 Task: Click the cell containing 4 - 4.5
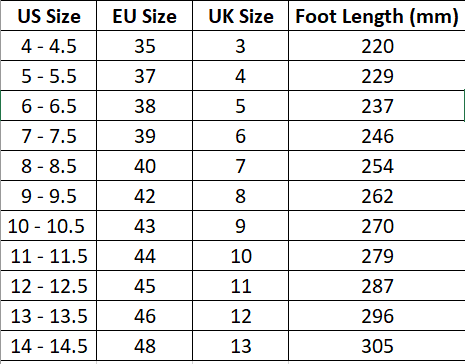click(x=49, y=46)
